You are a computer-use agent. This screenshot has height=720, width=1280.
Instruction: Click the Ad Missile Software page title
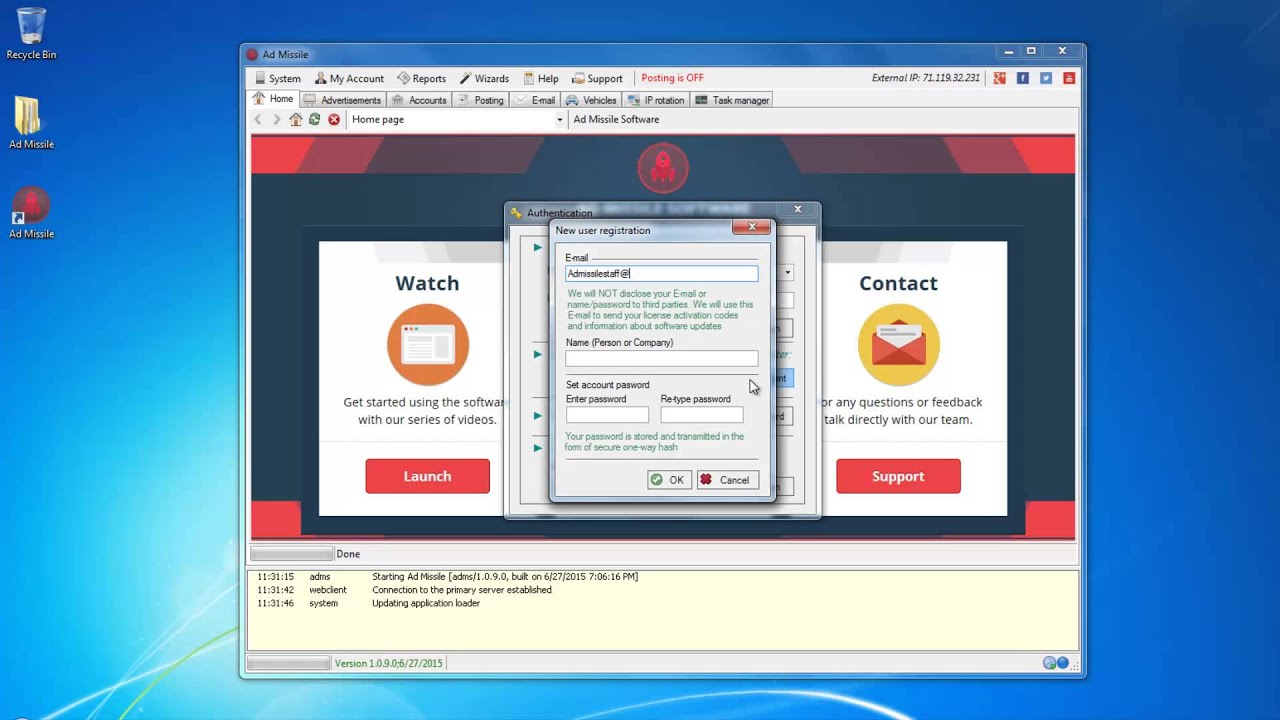point(616,119)
